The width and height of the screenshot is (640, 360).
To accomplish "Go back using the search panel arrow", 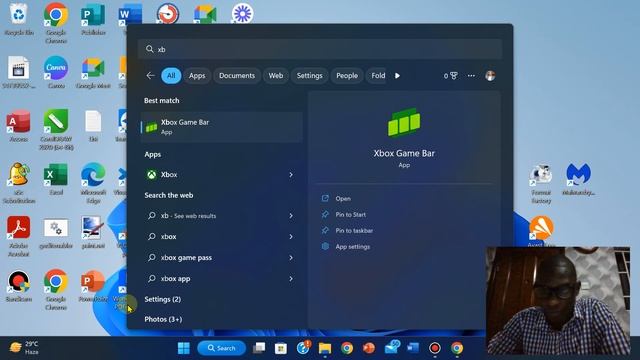I will click(150, 76).
